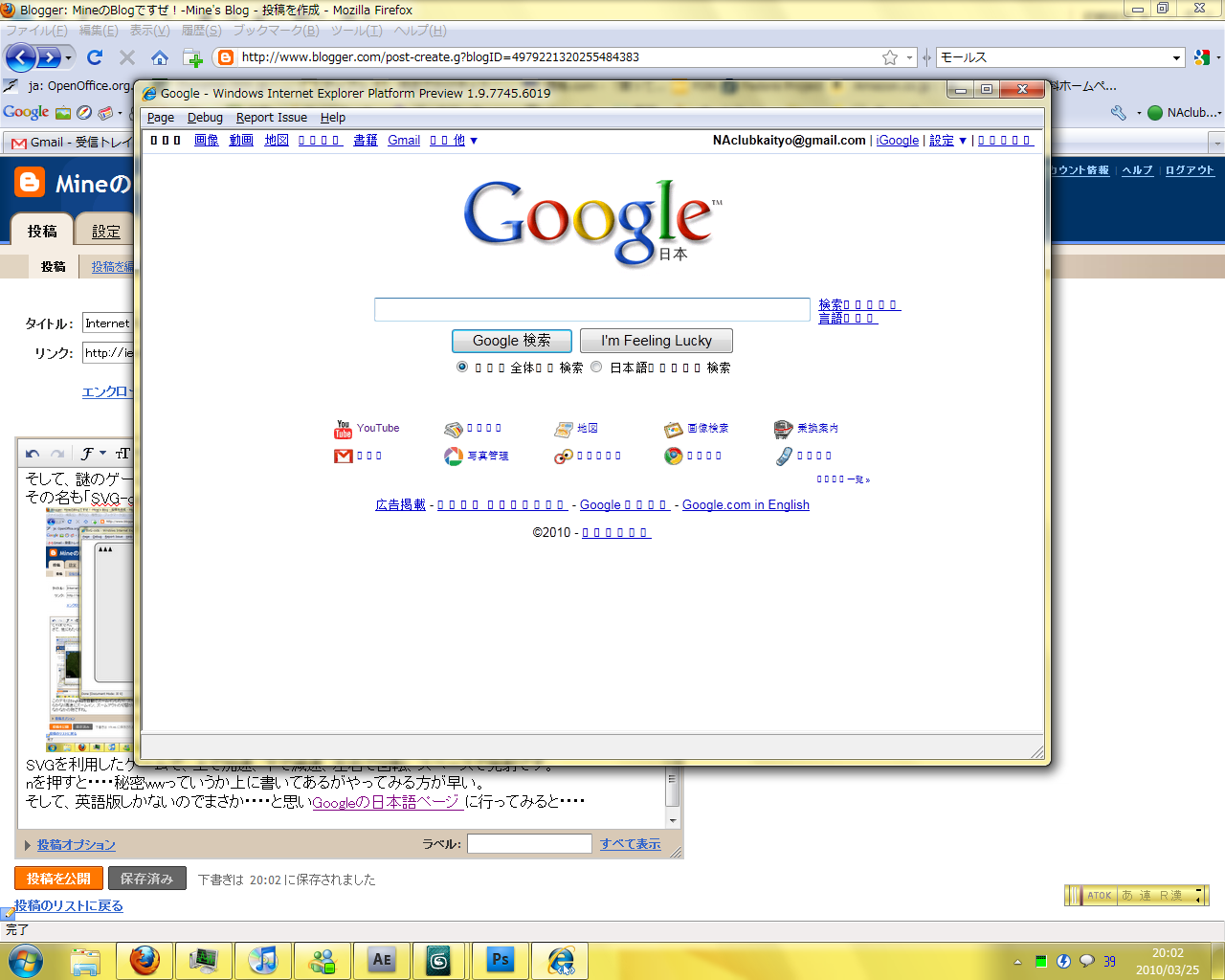Image resolution: width=1225 pixels, height=980 pixels.
Task: Open the 設定 dropdown on the Google page
Action: pyautogui.click(x=947, y=141)
